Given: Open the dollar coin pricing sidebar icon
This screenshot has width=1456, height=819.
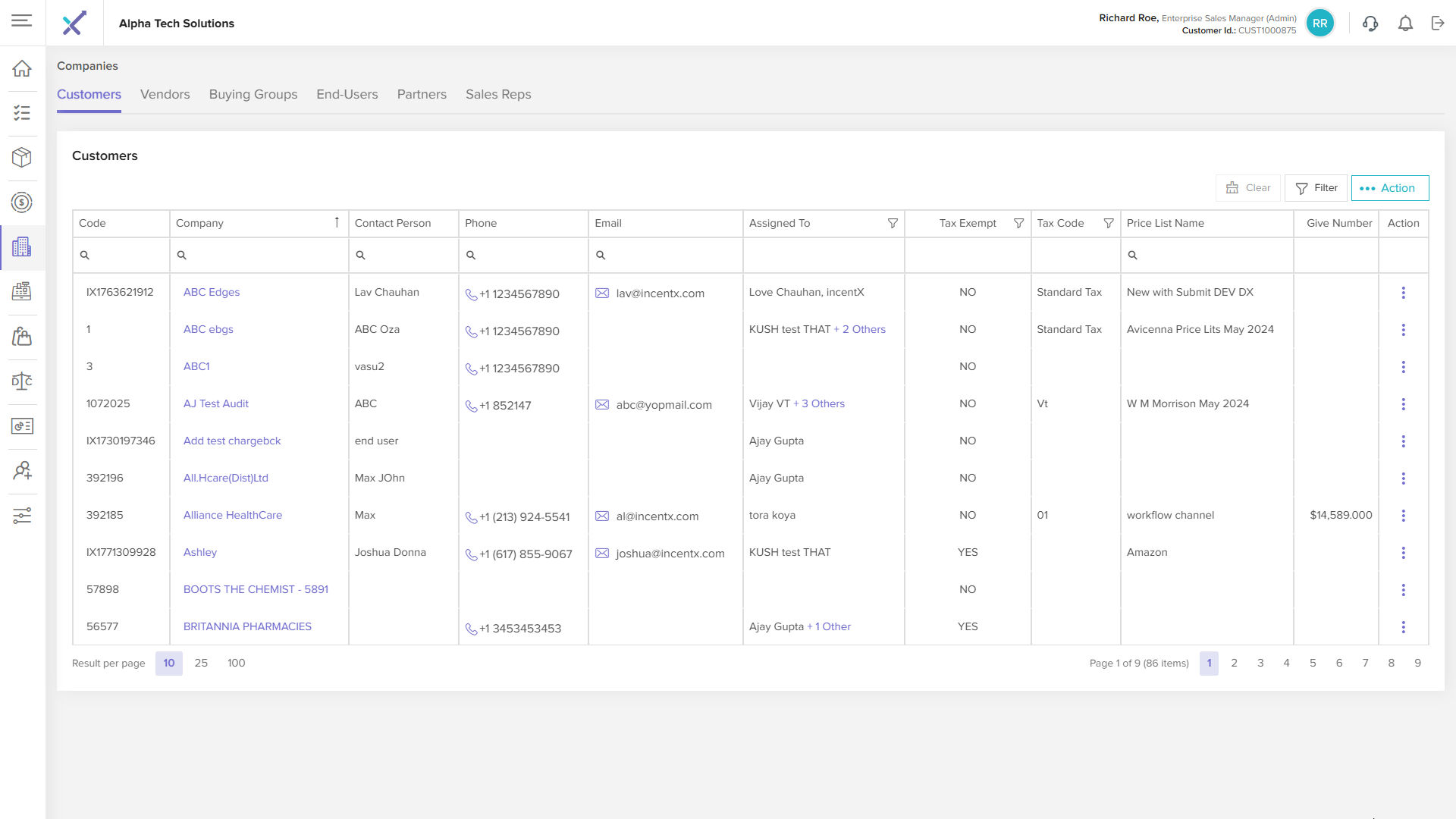Looking at the screenshot, I should [x=22, y=202].
